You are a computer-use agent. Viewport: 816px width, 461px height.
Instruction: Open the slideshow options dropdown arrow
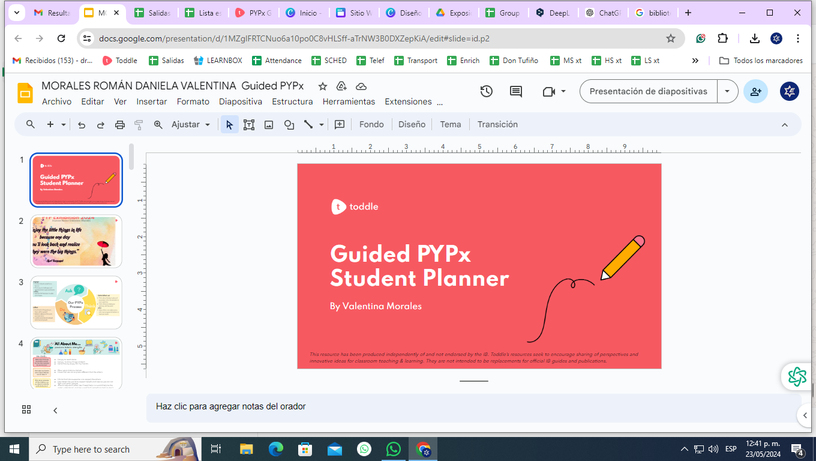(x=728, y=91)
